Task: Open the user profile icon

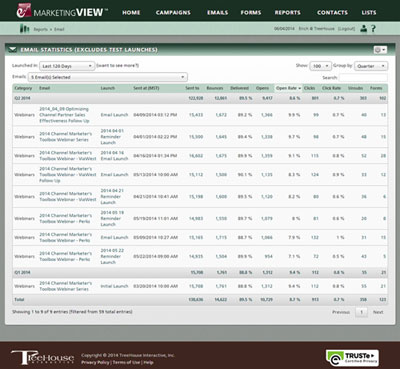Action: pyautogui.click(x=364, y=29)
